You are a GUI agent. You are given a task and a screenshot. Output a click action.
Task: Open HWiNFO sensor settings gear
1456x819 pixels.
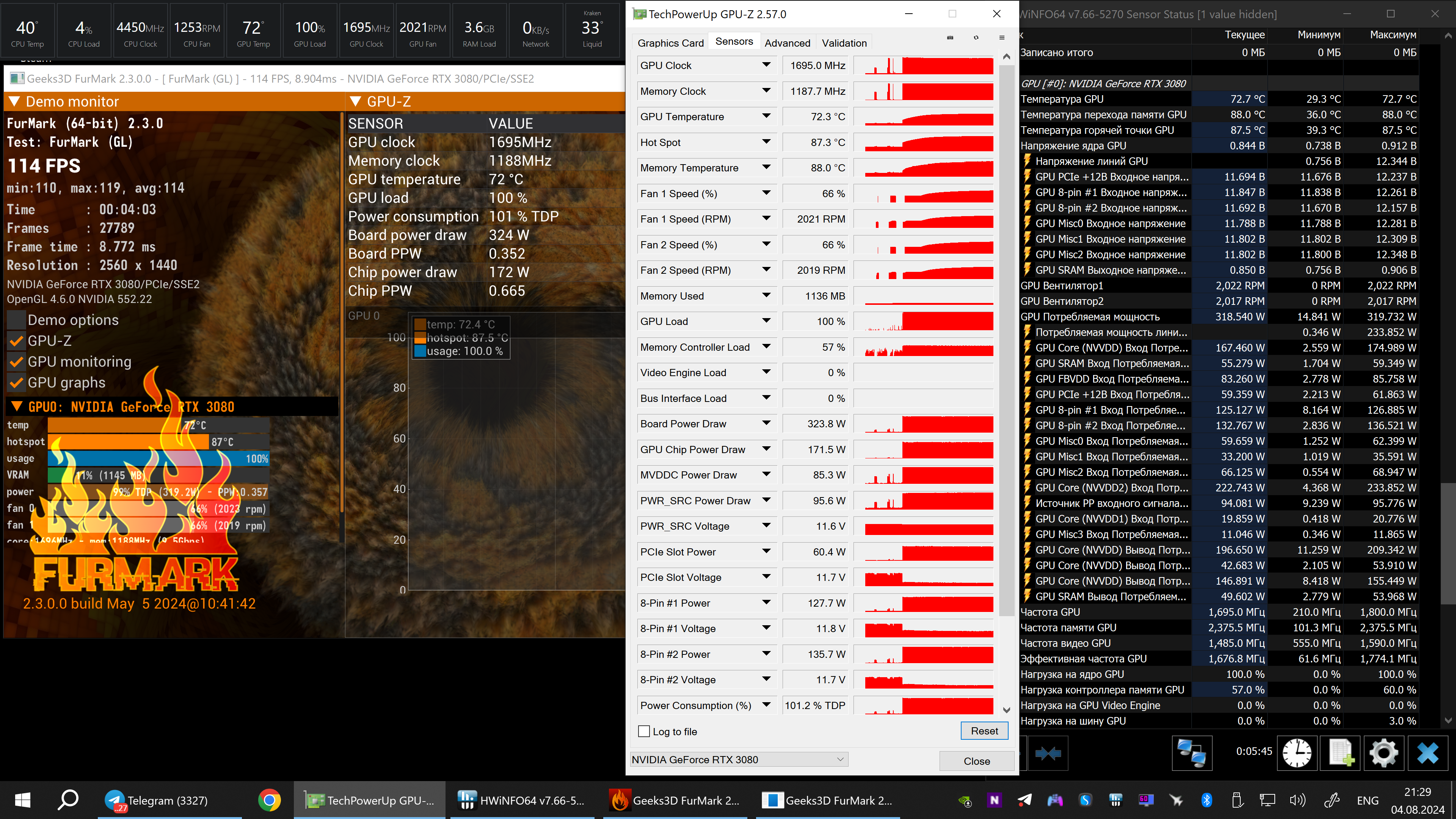[1384, 753]
